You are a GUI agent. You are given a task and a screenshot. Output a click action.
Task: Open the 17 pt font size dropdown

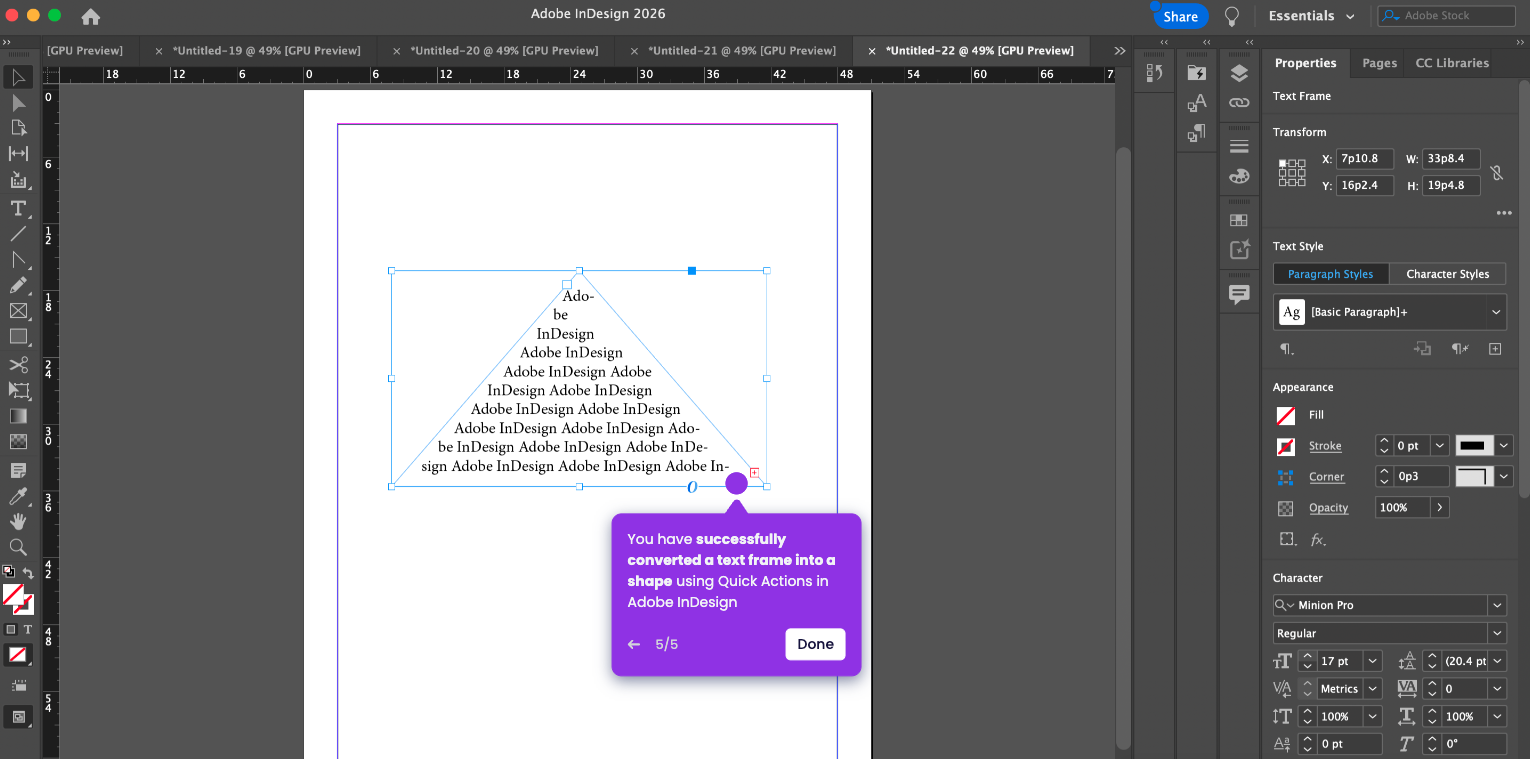(1373, 661)
